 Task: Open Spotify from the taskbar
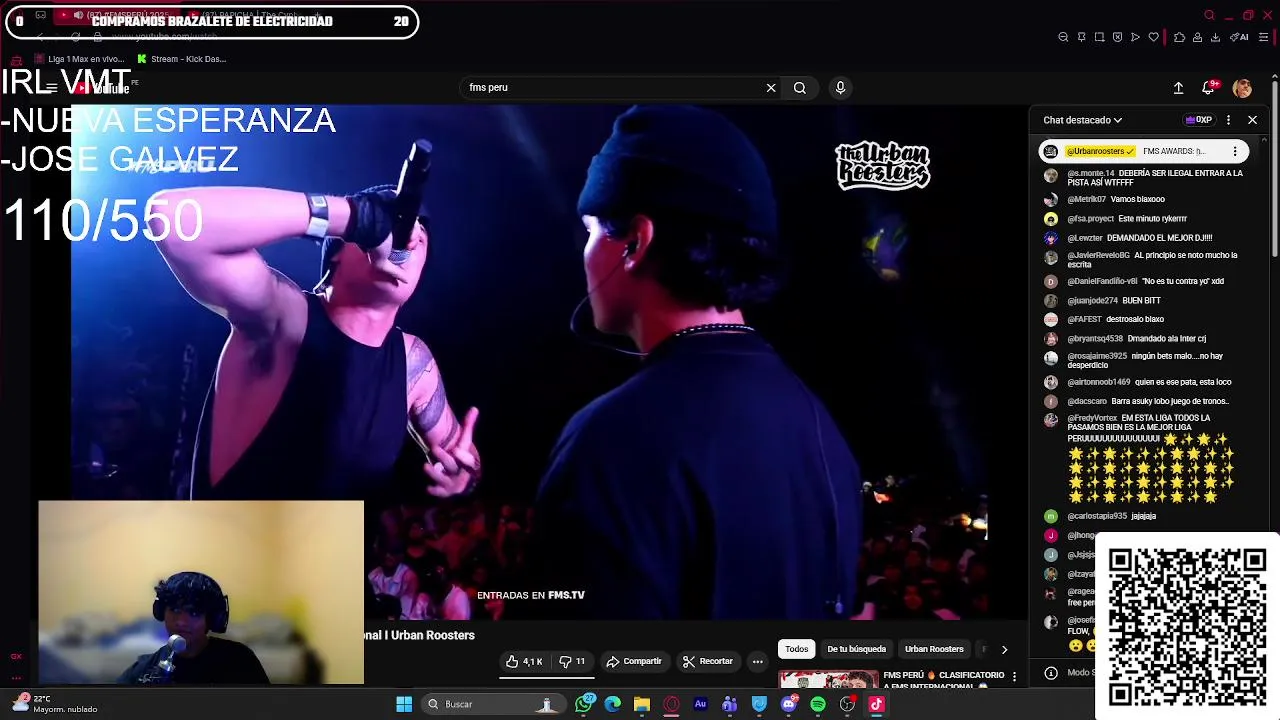tap(818, 704)
